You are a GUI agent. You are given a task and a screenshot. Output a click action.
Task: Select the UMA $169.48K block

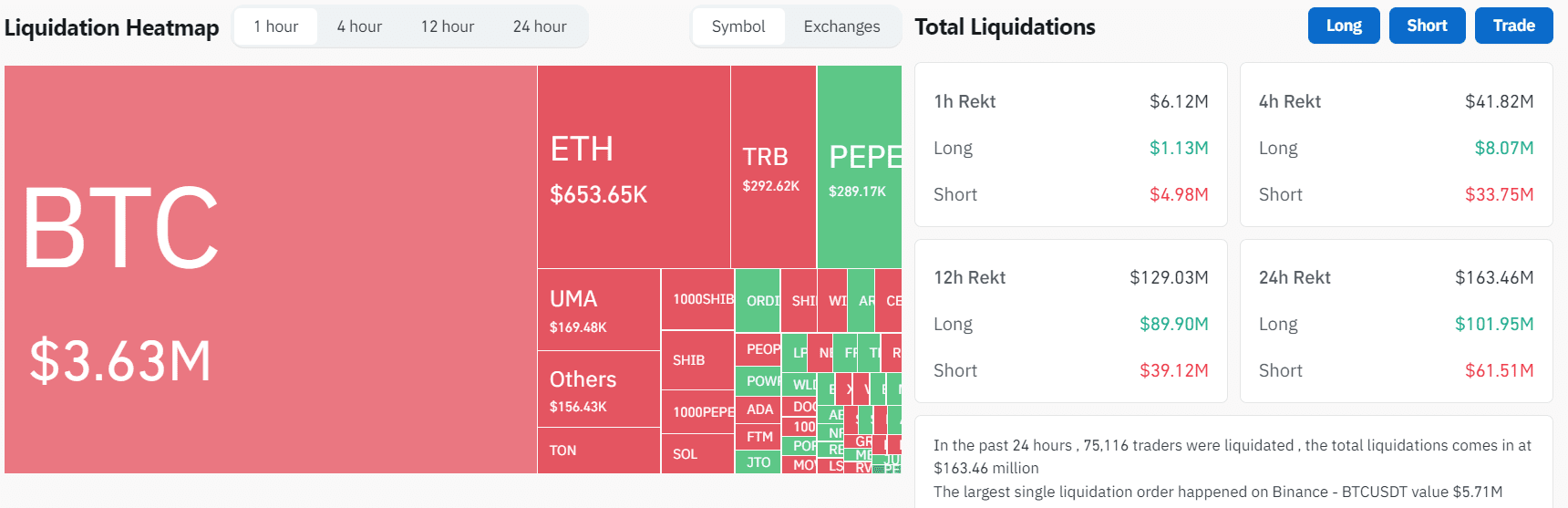598,310
